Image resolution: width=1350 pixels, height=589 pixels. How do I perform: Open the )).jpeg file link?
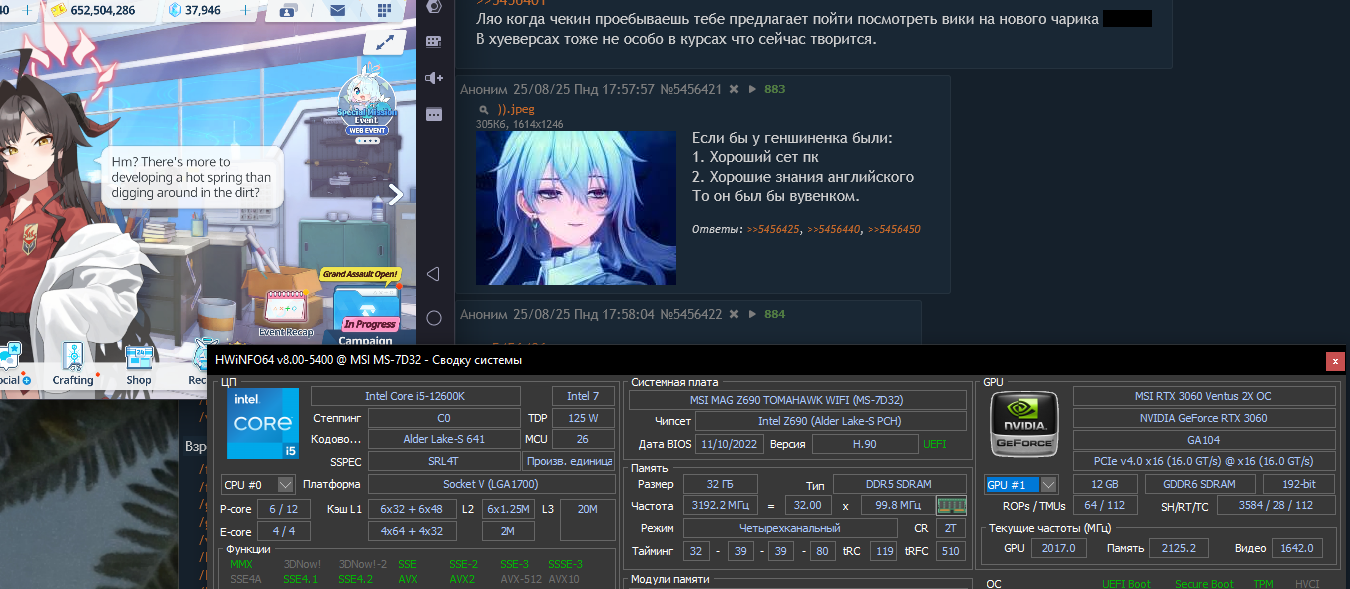pyautogui.click(x=516, y=109)
